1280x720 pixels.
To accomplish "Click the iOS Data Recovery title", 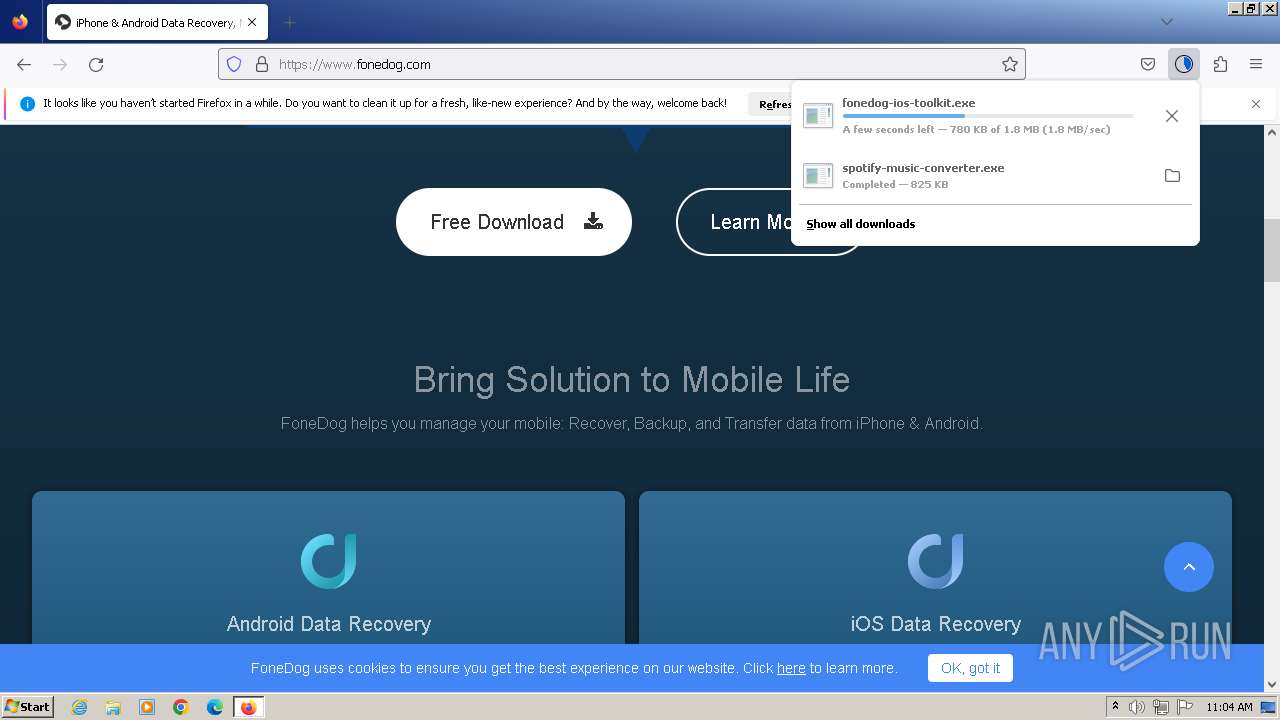I will click(x=936, y=624).
